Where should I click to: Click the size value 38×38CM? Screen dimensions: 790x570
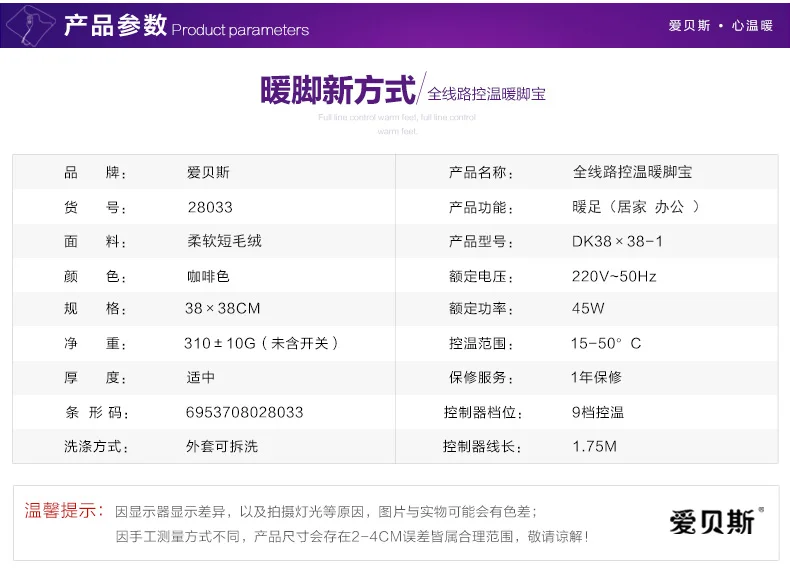pos(223,308)
